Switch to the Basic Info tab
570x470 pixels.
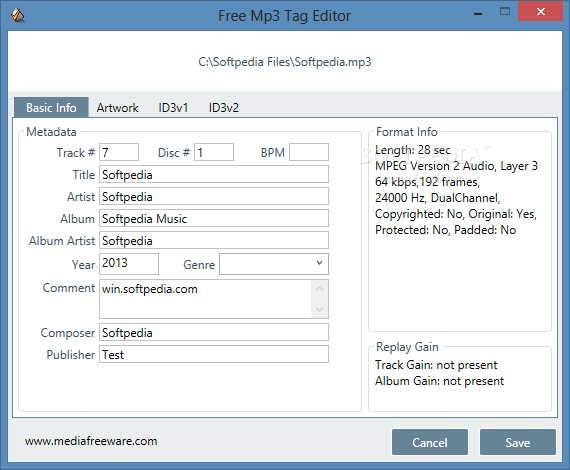pos(51,107)
